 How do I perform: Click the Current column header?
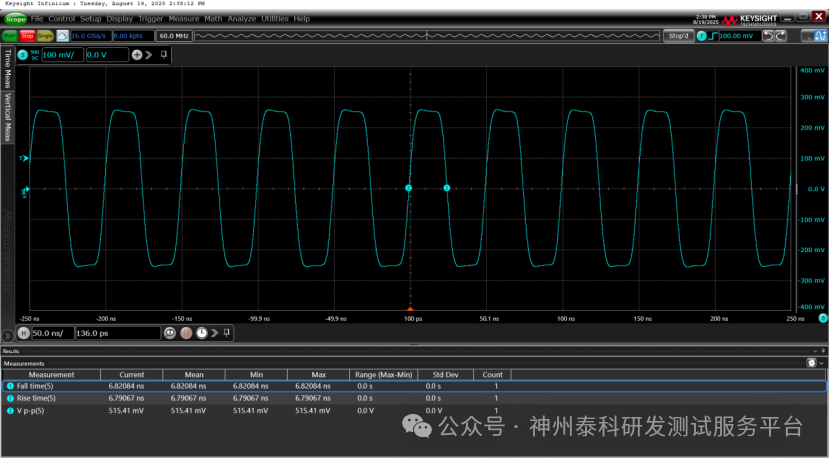point(132,374)
